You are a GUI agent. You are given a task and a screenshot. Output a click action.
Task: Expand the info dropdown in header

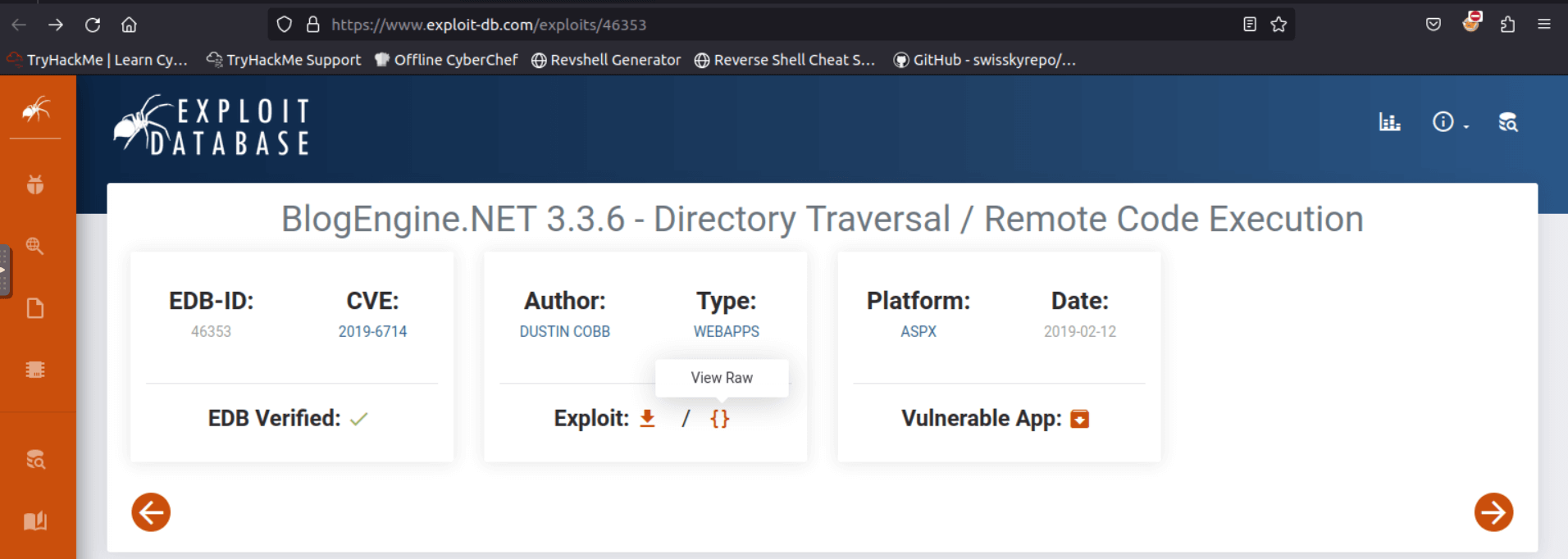click(x=1448, y=122)
